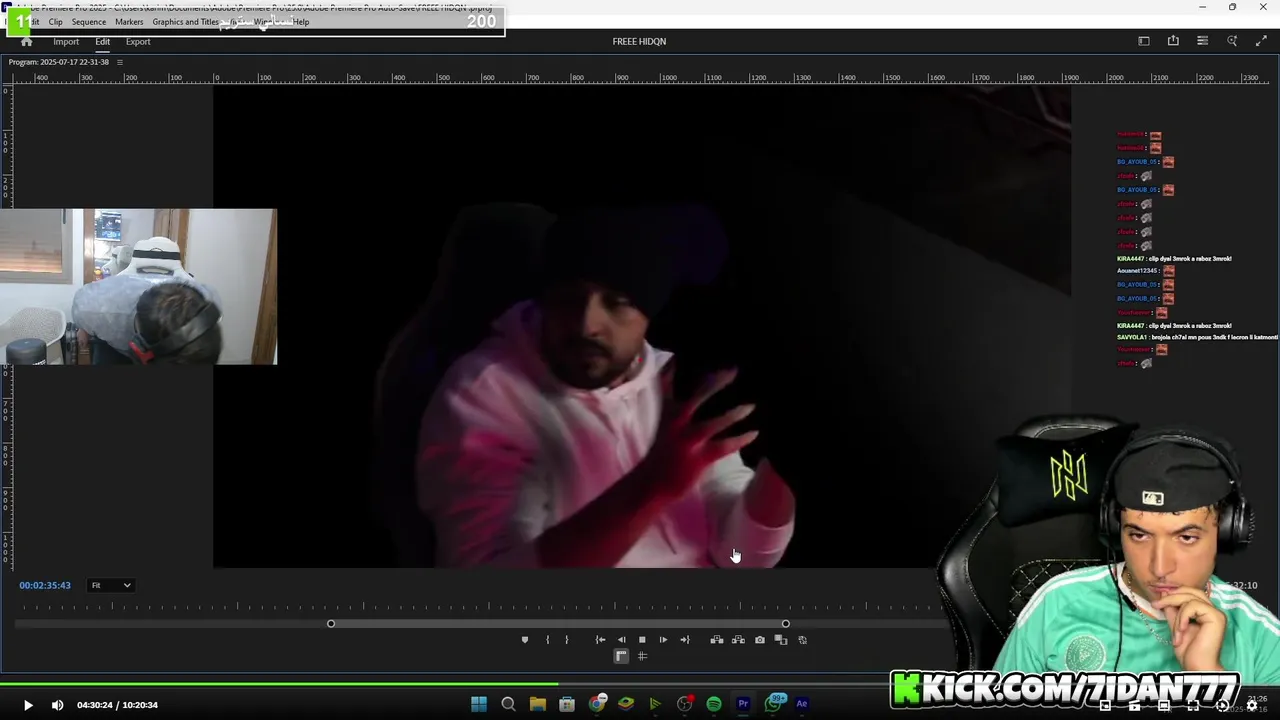The width and height of the screenshot is (1280, 720).
Task: Toggle proxies button in transport row
Action: (x=802, y=640)
